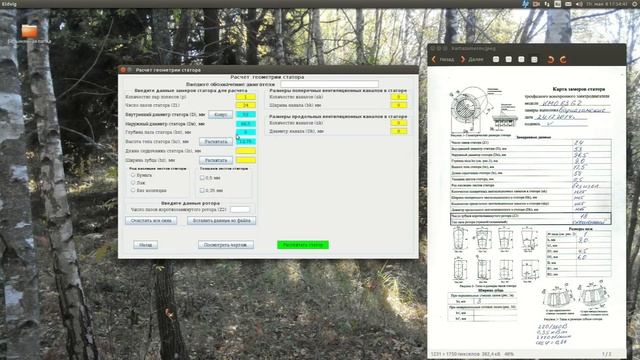Open the keyboard layout indicator

tap(558, 4)
